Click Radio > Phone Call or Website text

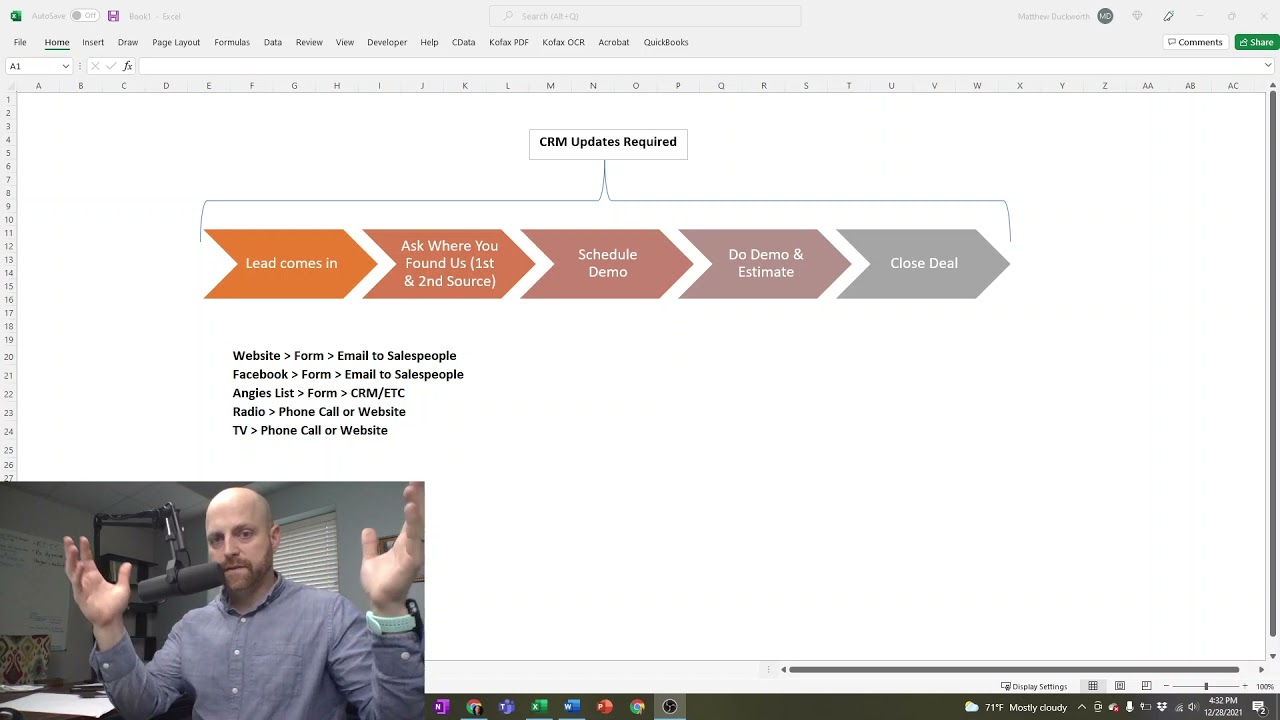pos(319,412)
